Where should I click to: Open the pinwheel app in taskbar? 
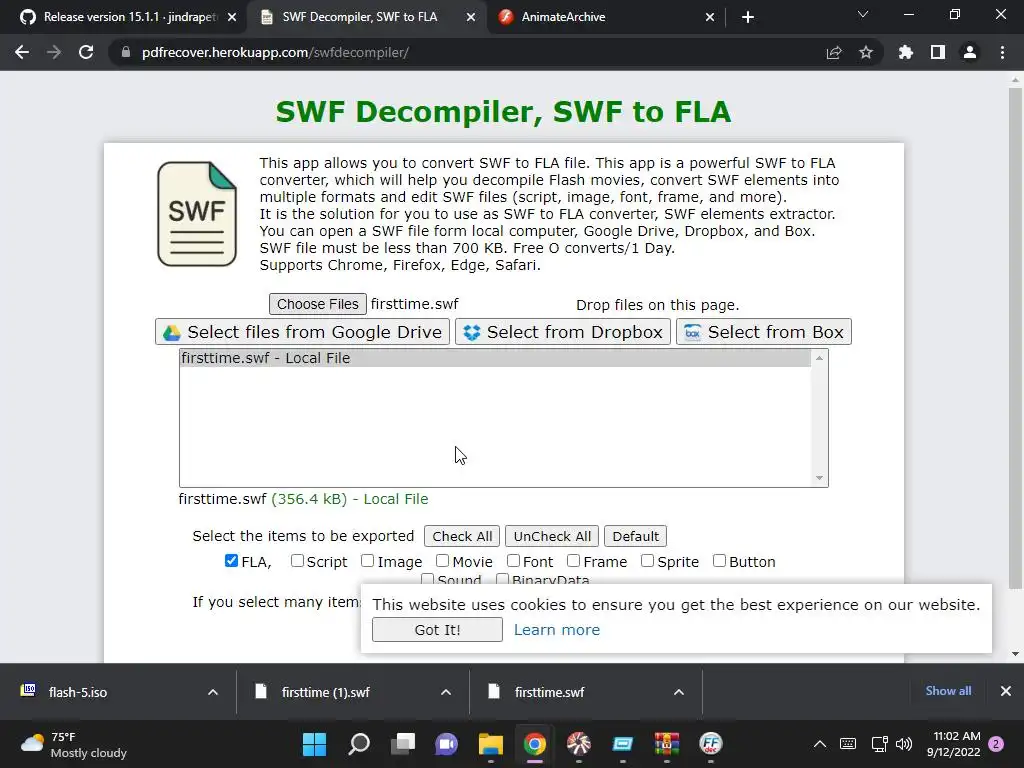579,744
